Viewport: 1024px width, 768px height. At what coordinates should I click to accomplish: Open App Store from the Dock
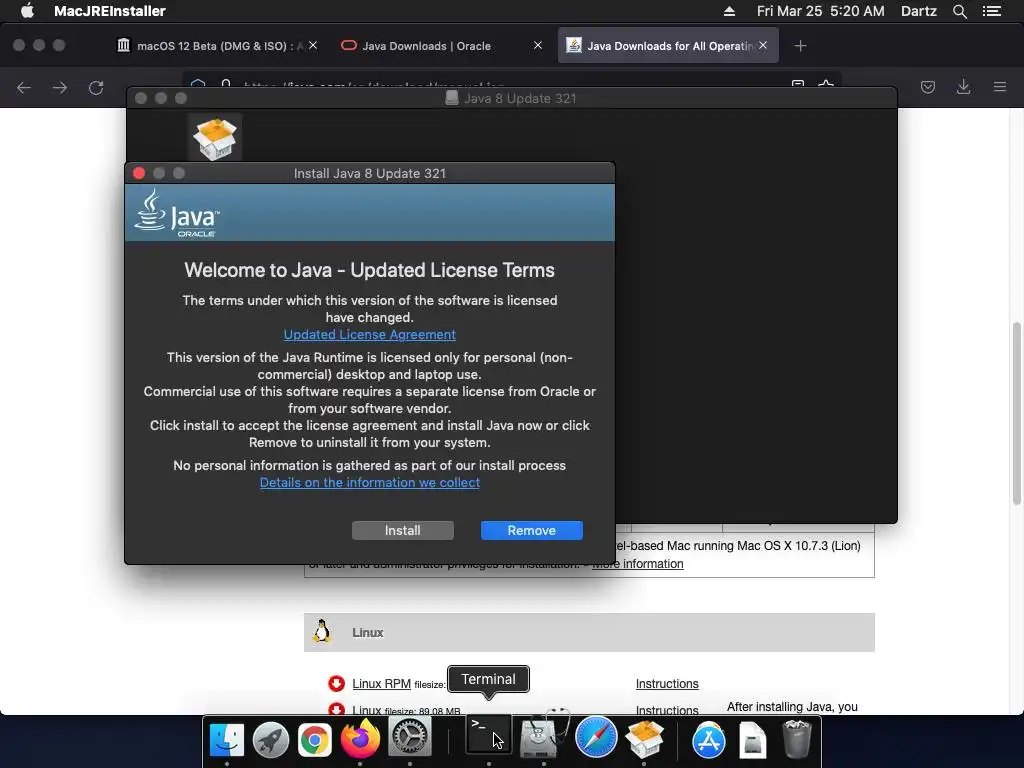(x=709, y=740)
